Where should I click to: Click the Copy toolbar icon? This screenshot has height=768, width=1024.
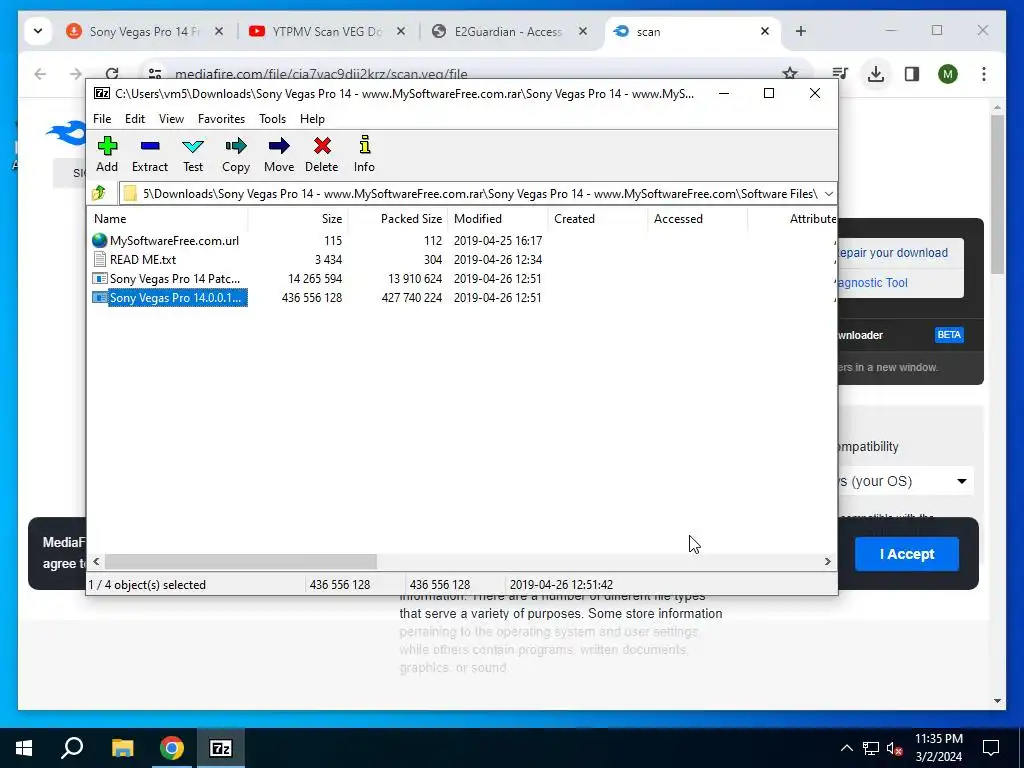236,146
